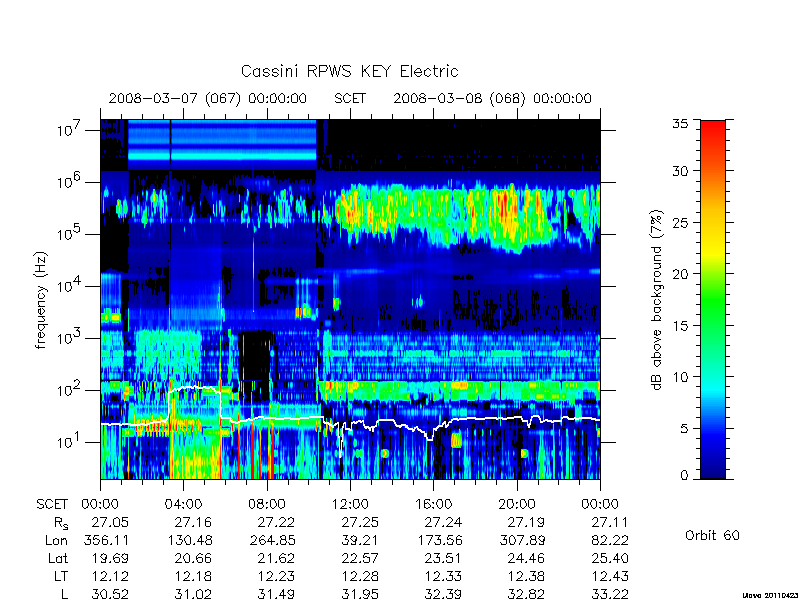Viewport: 800px width, 600px height.
Task: Click the 'SCET' label above the plot
Action: tap(350, 98)
